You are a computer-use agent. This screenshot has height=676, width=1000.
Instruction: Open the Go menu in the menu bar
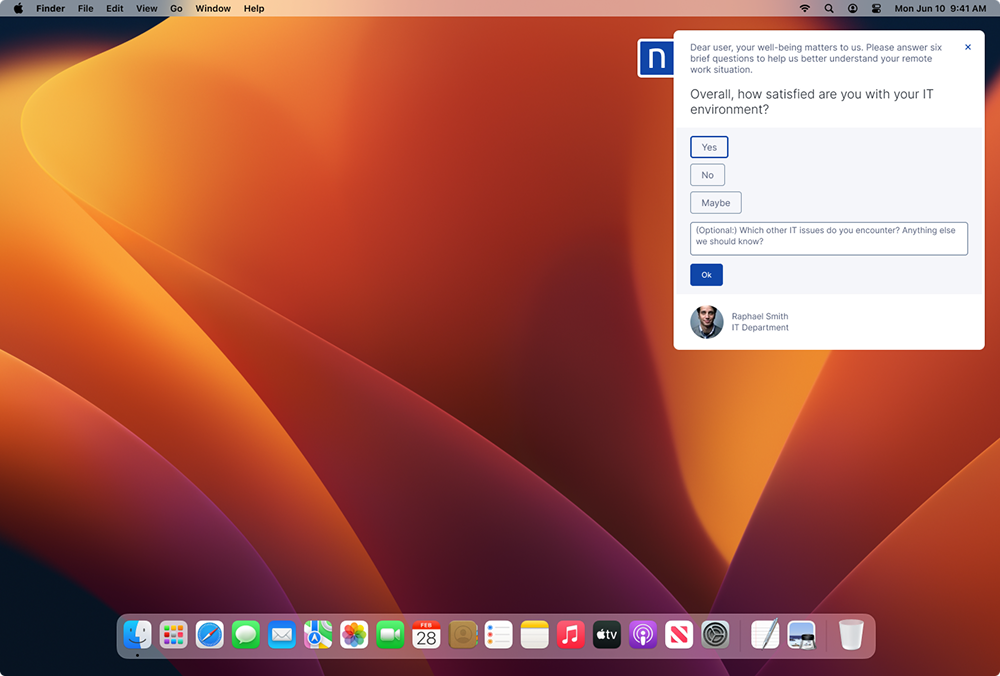coord(176,8)
